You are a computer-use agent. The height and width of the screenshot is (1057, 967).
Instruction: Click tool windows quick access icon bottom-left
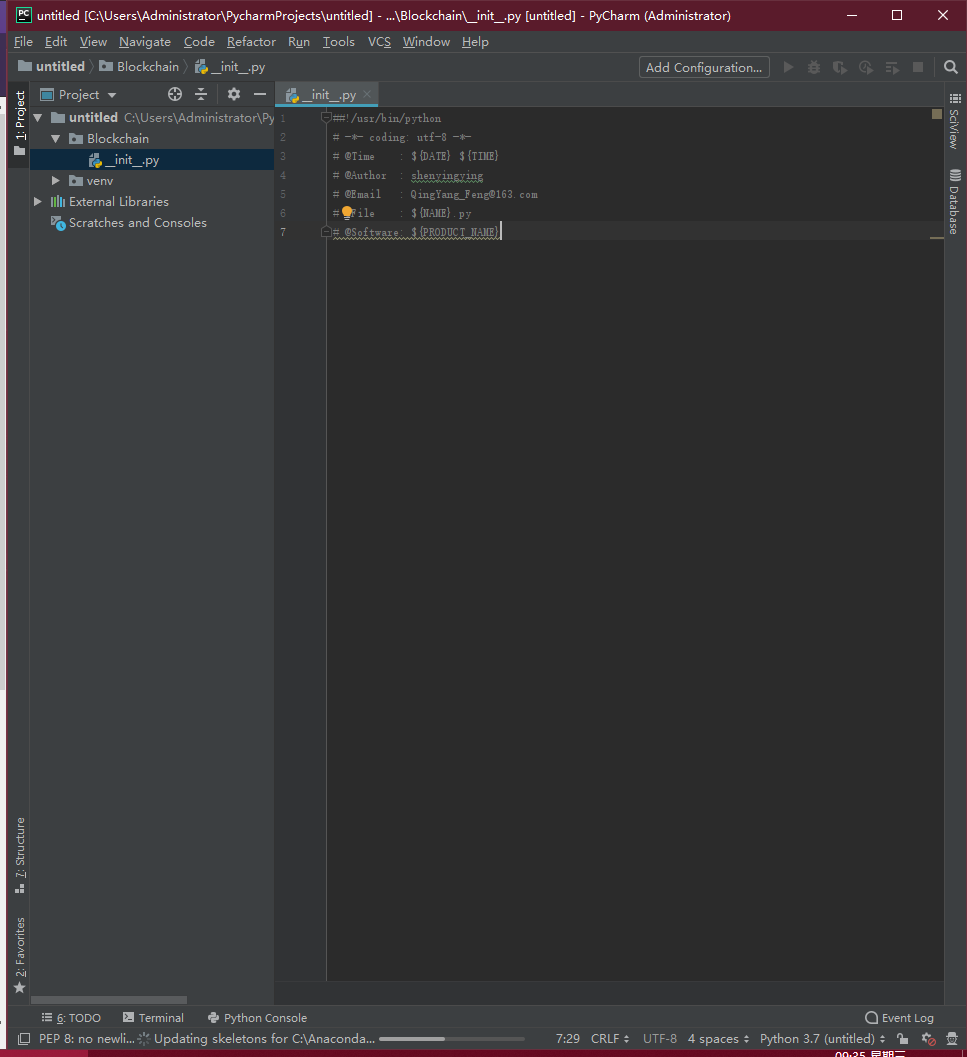24,1039
